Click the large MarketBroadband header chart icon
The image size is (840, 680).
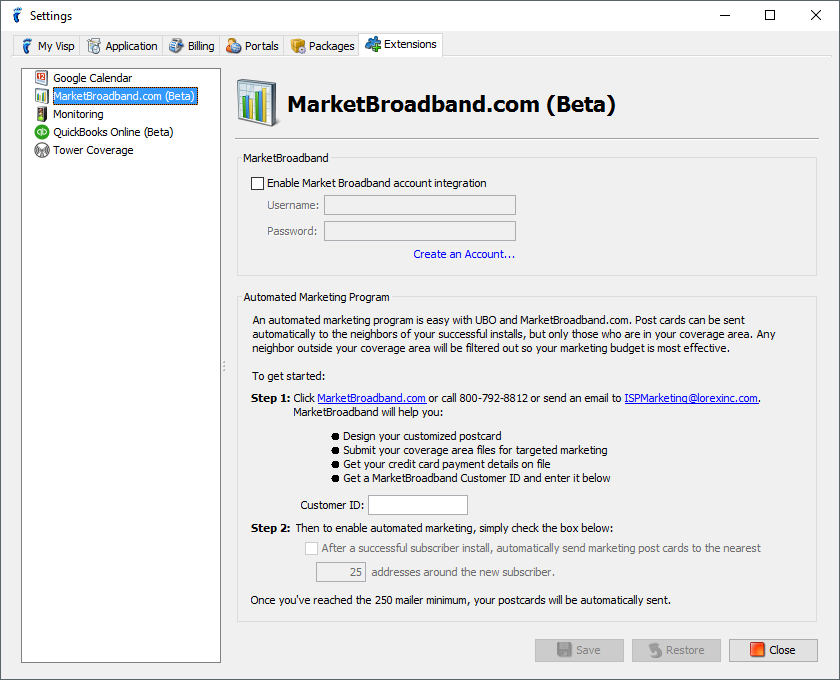(x=257, y=102)
